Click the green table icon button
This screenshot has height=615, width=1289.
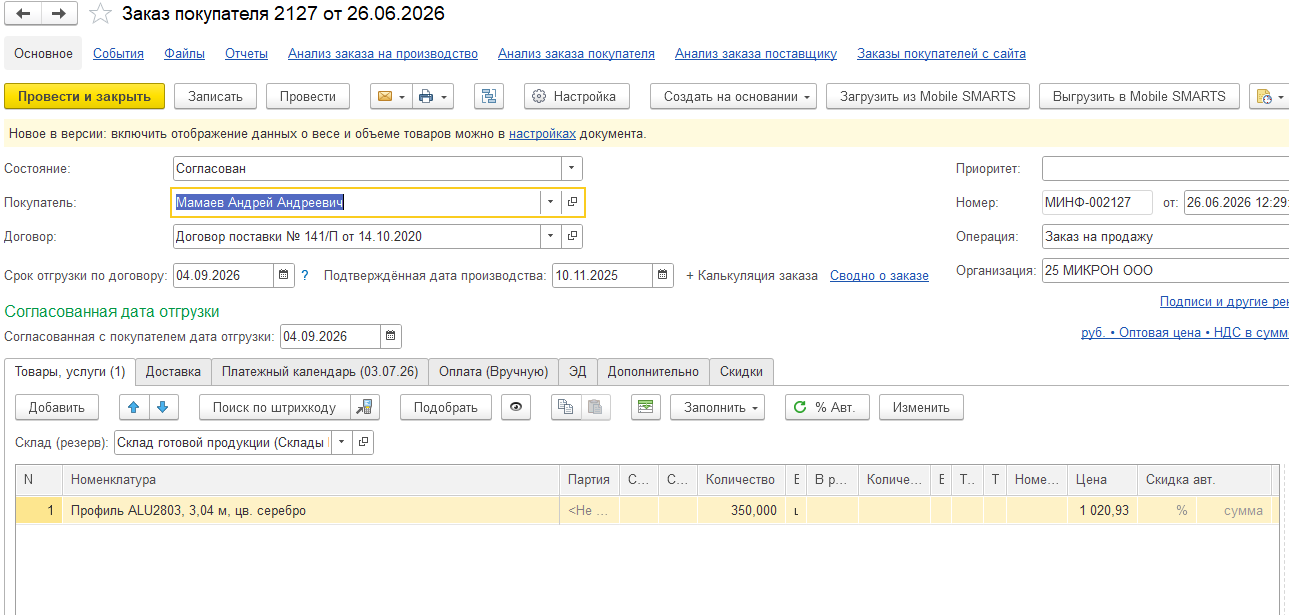(x=646, y=407)
